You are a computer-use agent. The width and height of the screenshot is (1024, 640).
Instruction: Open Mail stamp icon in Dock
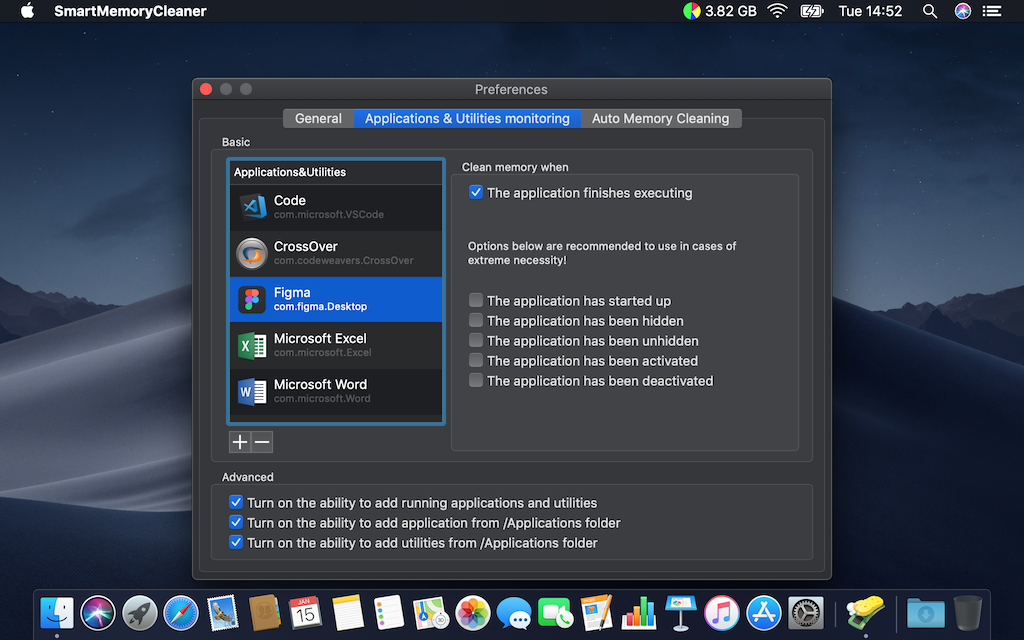[x=223, y=613]
